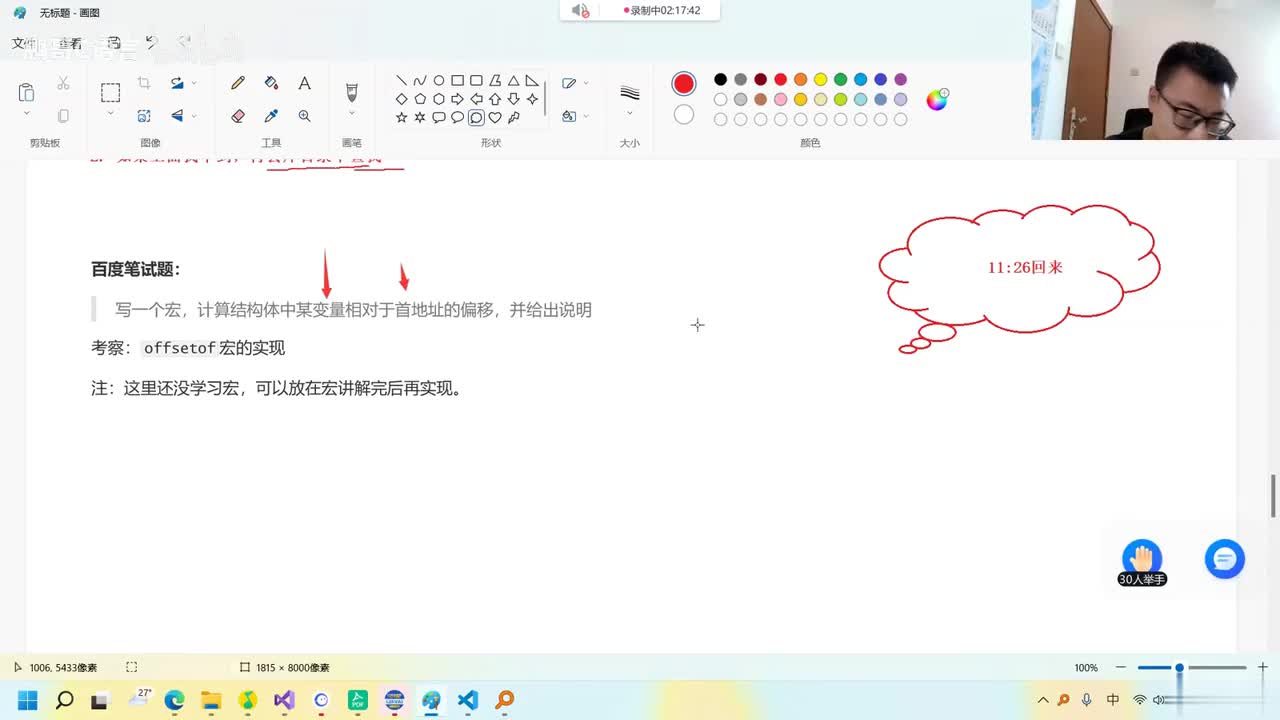Open File Explorer from taskbar

pos(211,700)
